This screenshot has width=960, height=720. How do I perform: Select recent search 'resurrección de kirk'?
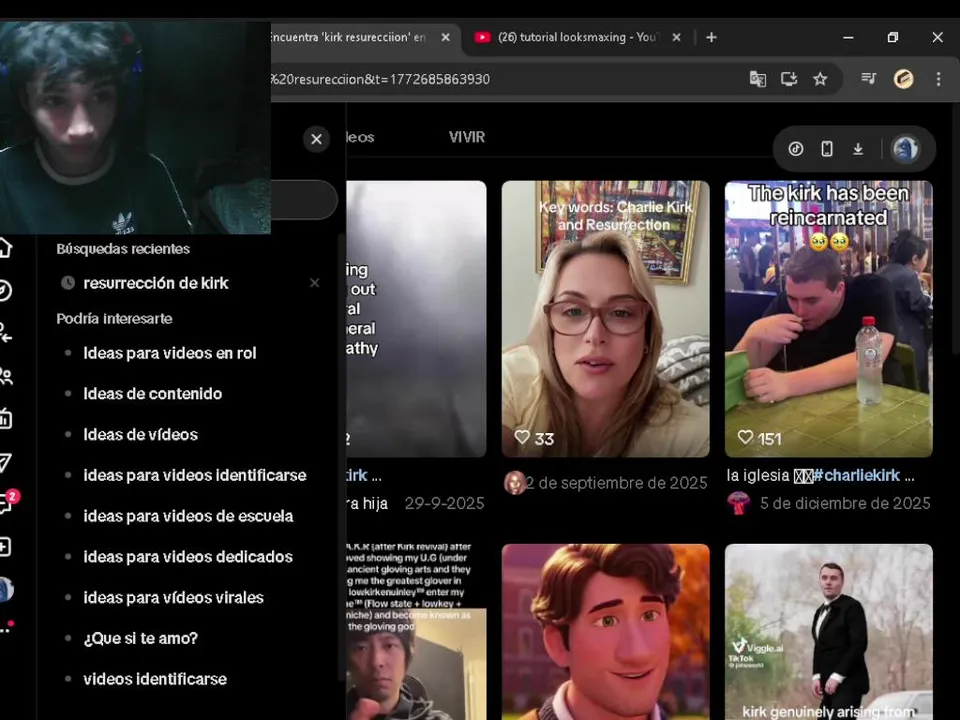click(x=156, y=283)
